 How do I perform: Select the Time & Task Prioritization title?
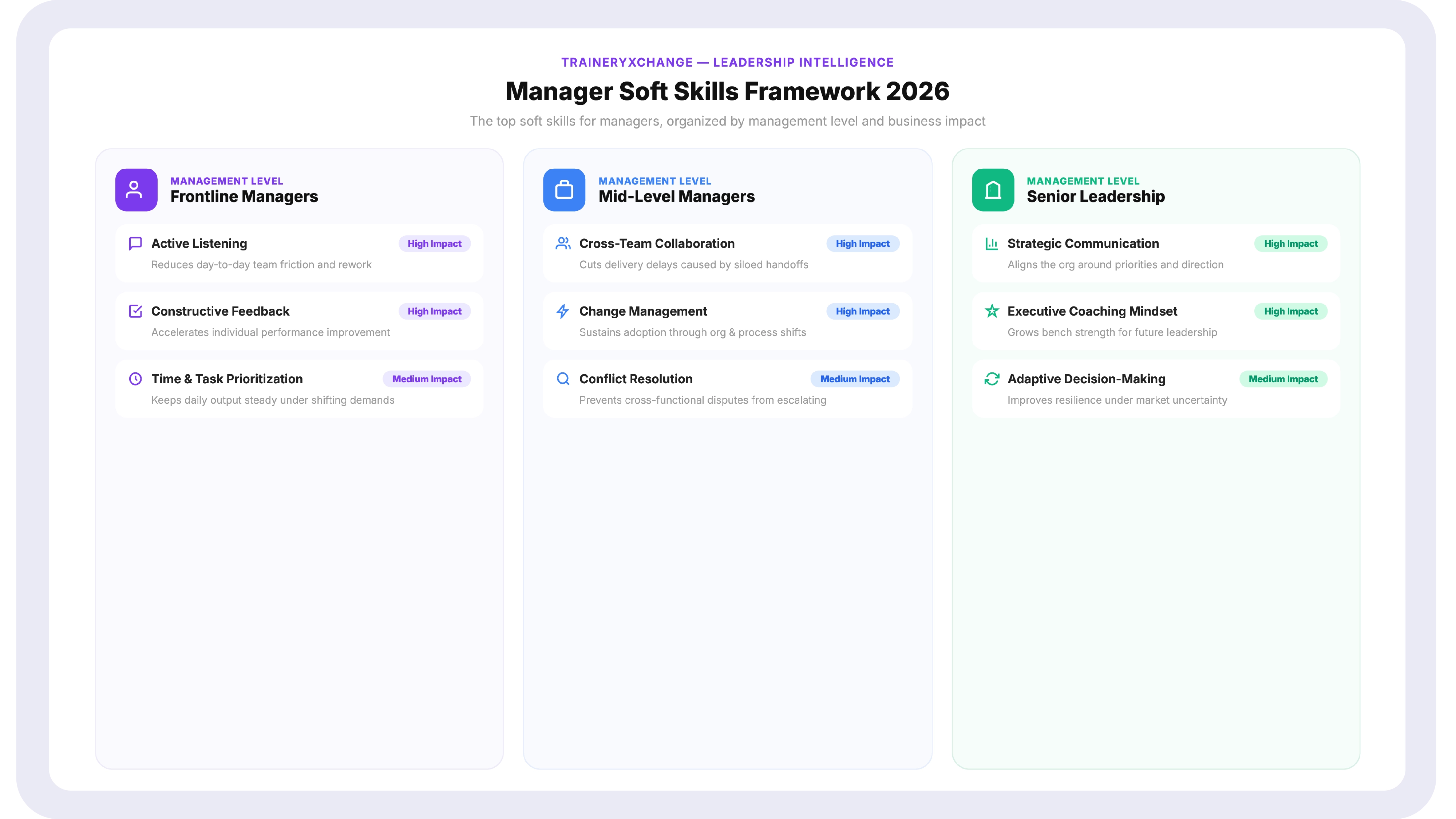[x=227, y=379]
